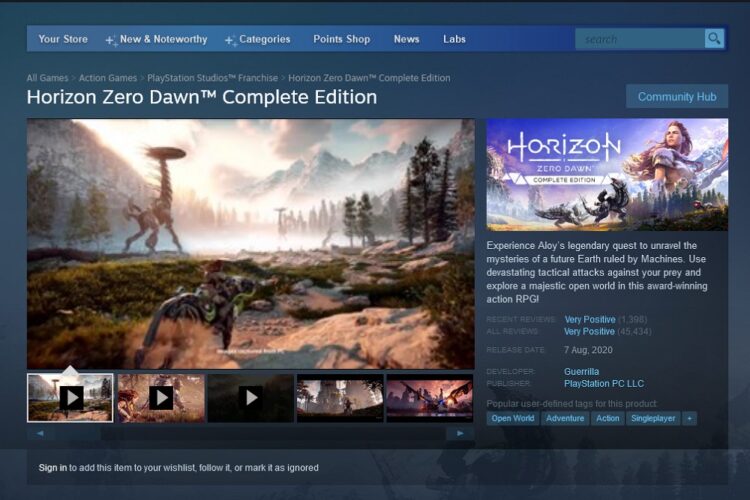Click left arrow of thumbnail strip
This screenshot has height=500, width=750.
(x=40, y=433)
